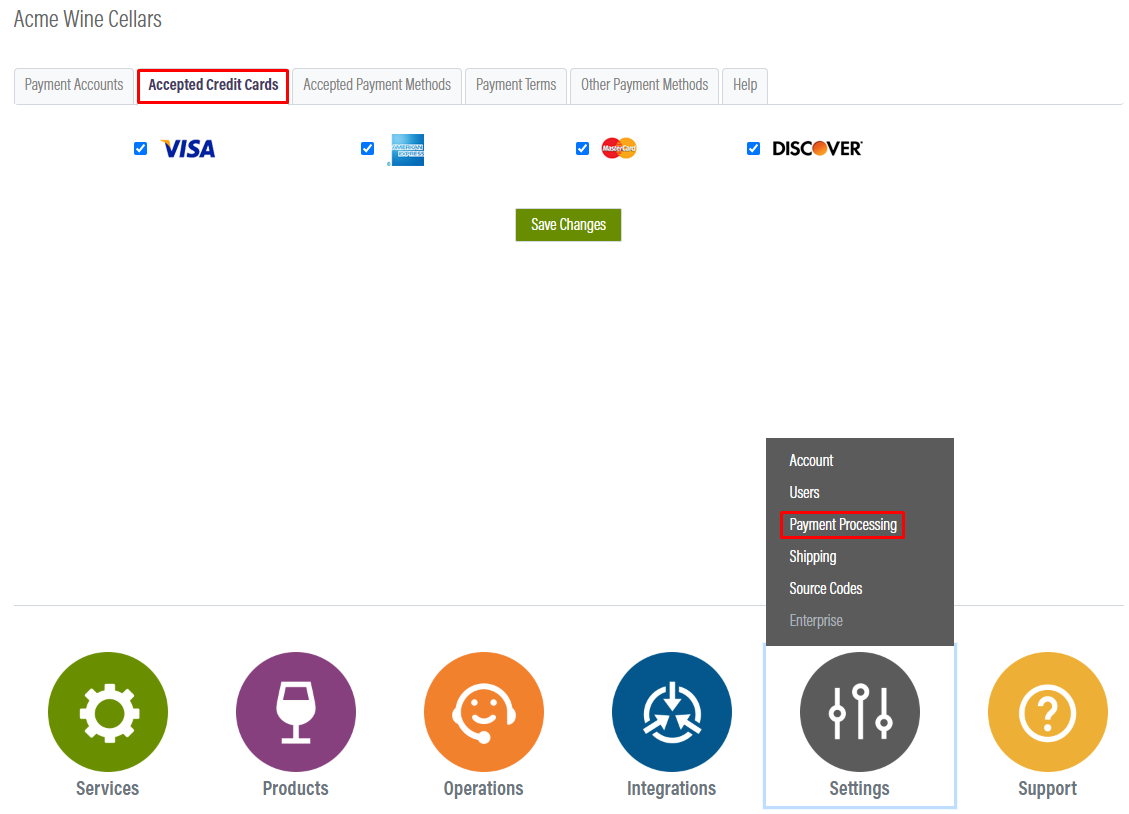The height and width of the screenshot is (814, 1129).
Task: Open the Integrations blue circular icon
Action: [672, 712]
